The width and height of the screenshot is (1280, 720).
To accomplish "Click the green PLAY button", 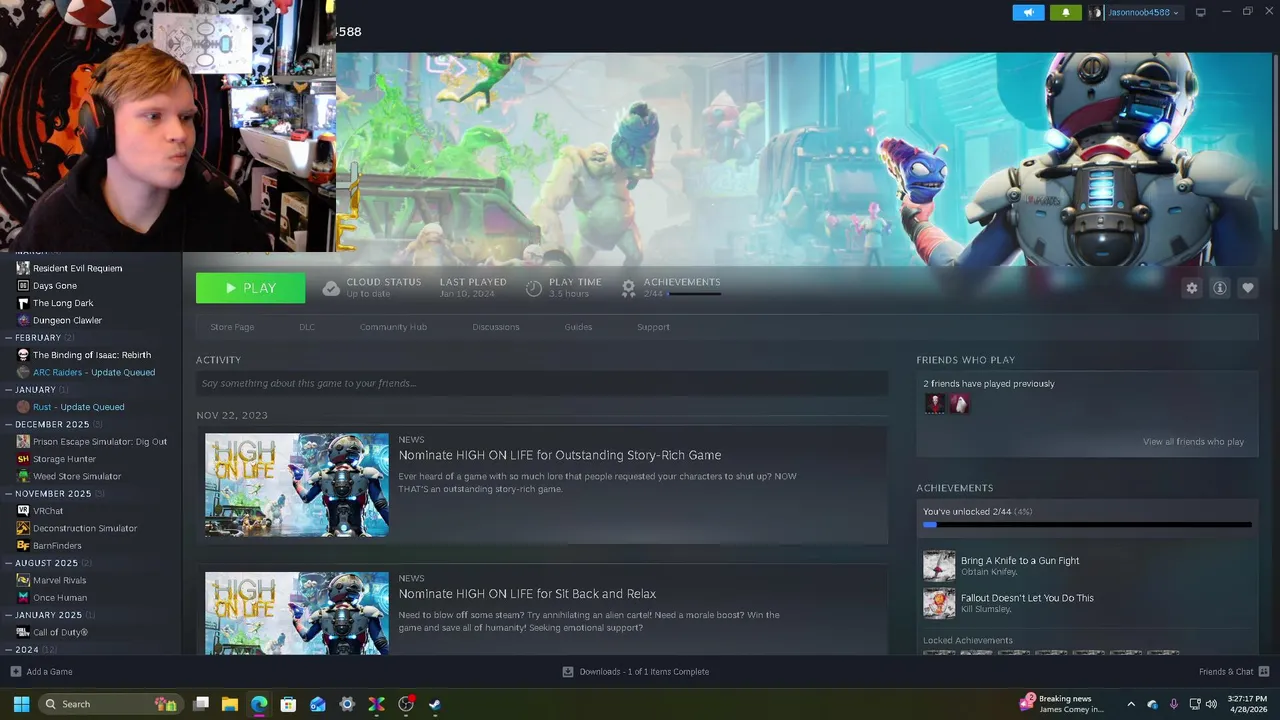I will (x=250, y=288).
